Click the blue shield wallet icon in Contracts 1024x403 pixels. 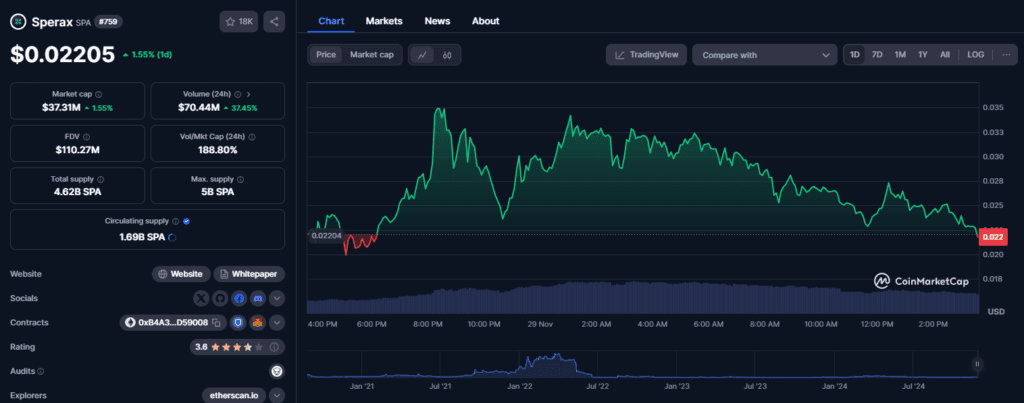[239, 323]
